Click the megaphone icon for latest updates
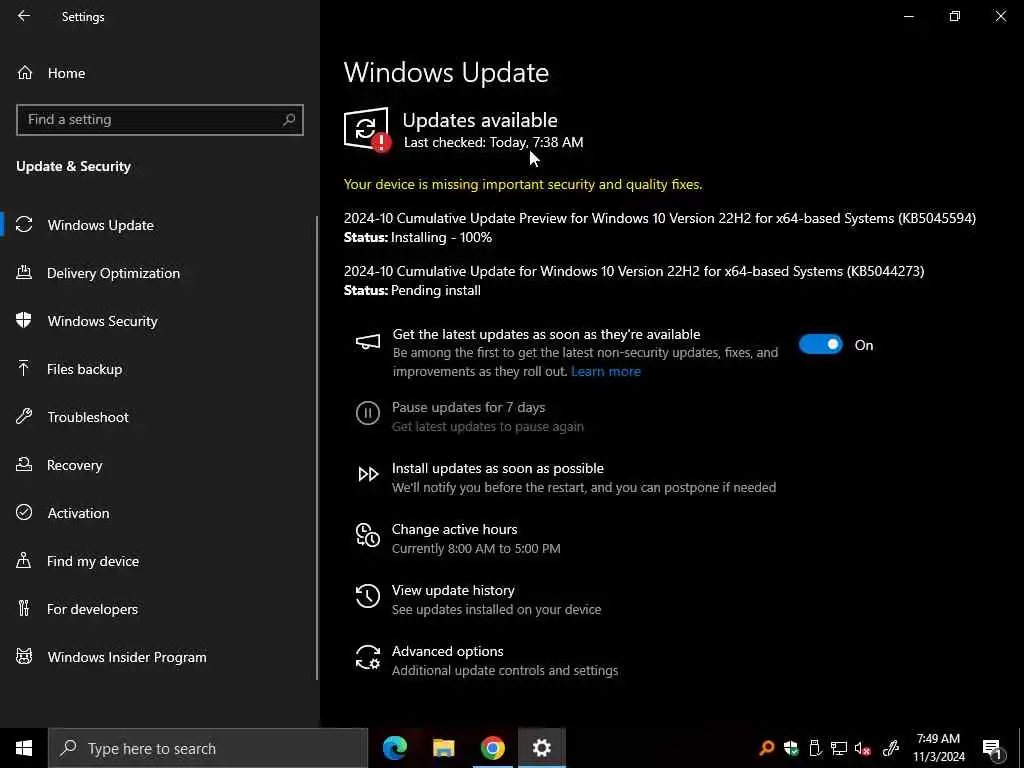This screenshot has width=1024, height=768. [x=368, y=342]
